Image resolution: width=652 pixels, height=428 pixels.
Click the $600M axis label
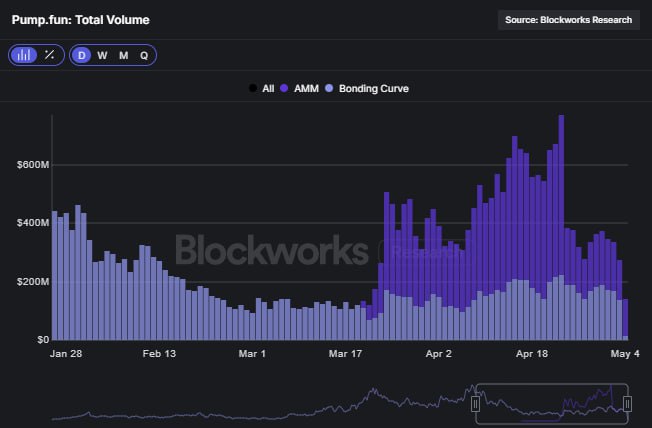(33, 165)
